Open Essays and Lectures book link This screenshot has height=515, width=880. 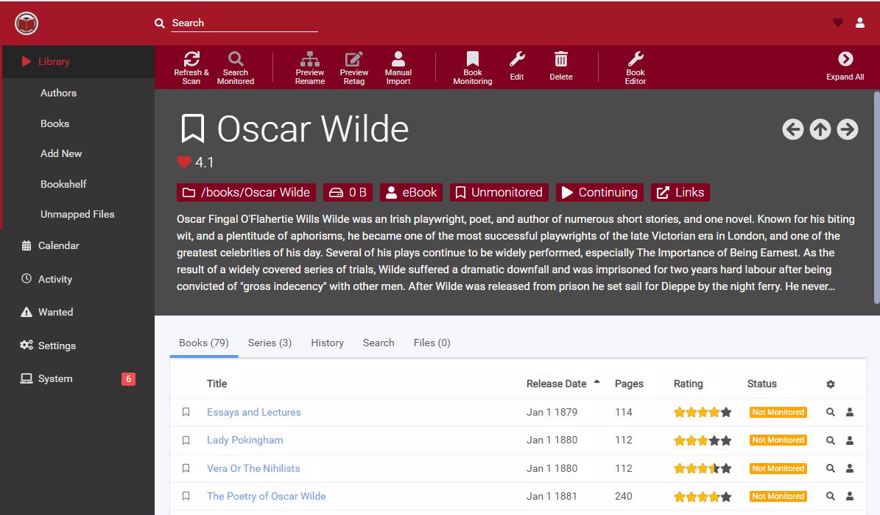254,412
